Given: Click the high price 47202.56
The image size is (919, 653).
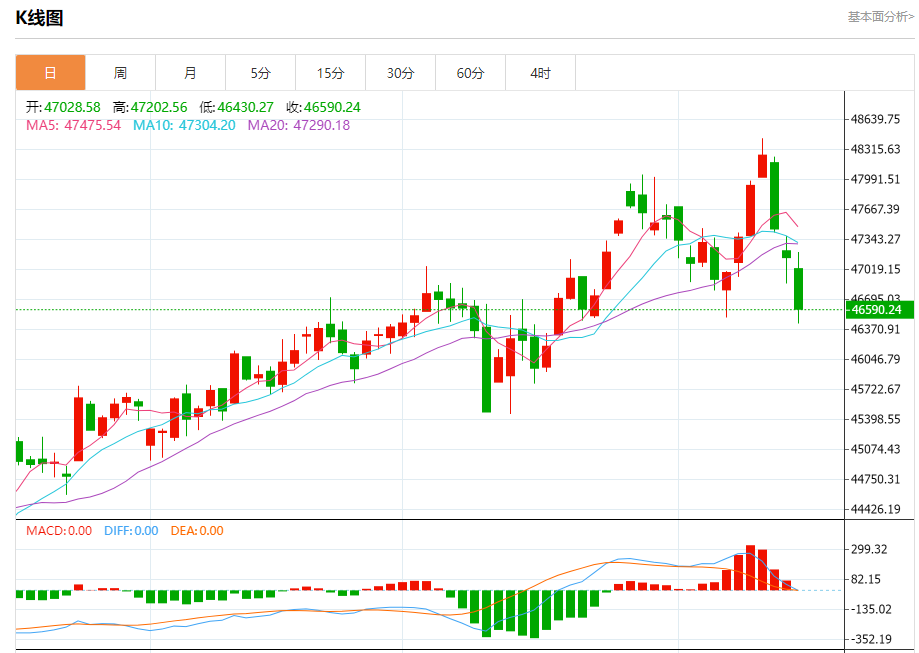Looking at the screenshot, I should 159,107.
